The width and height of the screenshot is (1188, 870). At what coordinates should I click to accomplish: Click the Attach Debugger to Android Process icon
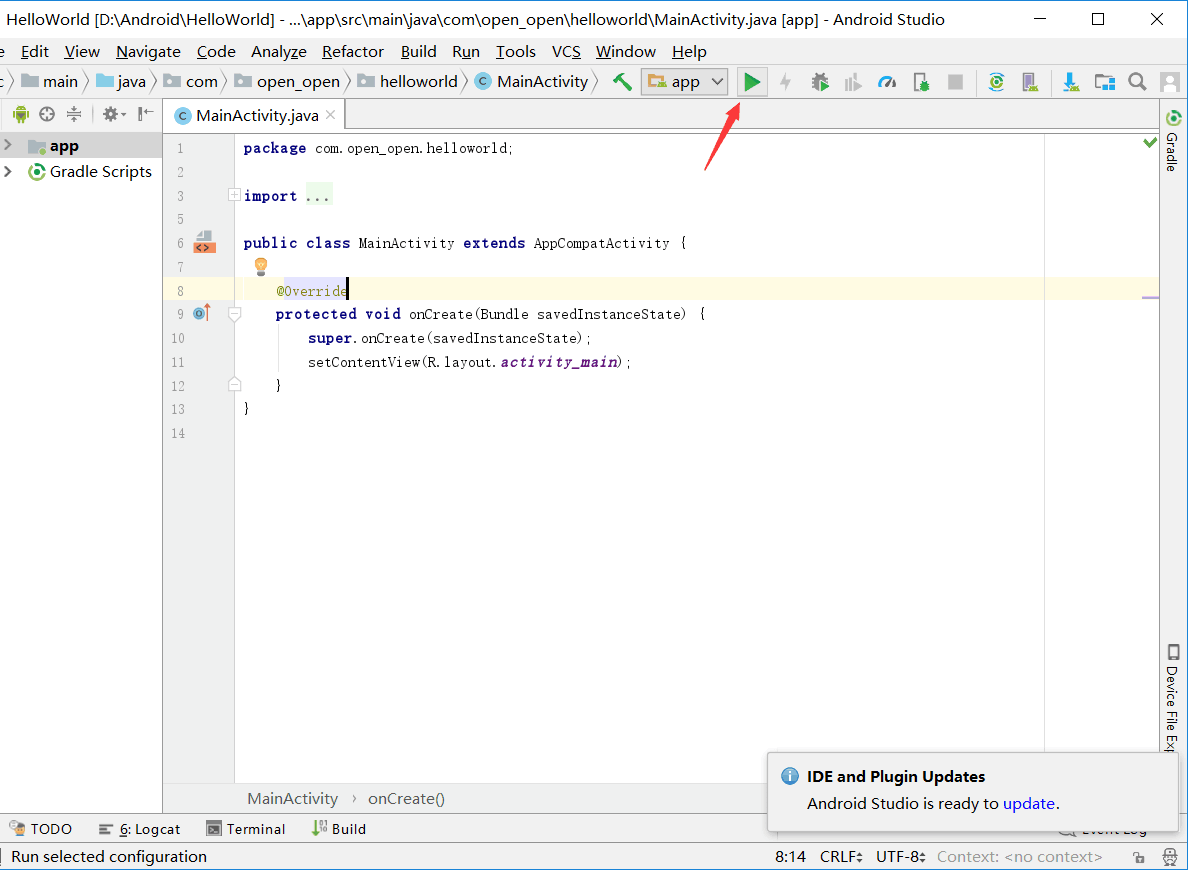(921, 82)
